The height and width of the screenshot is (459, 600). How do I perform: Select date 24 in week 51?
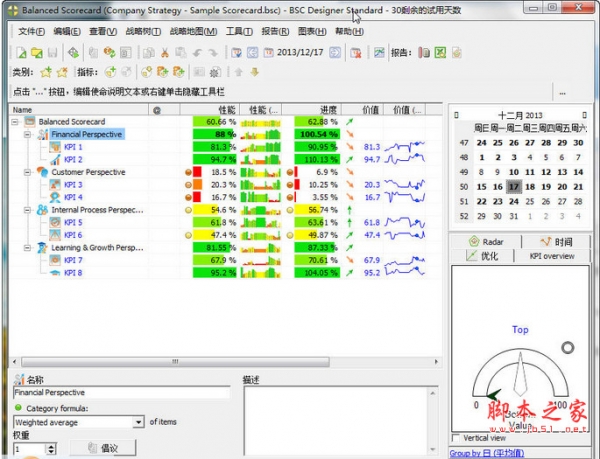click(x=514, y=202)
